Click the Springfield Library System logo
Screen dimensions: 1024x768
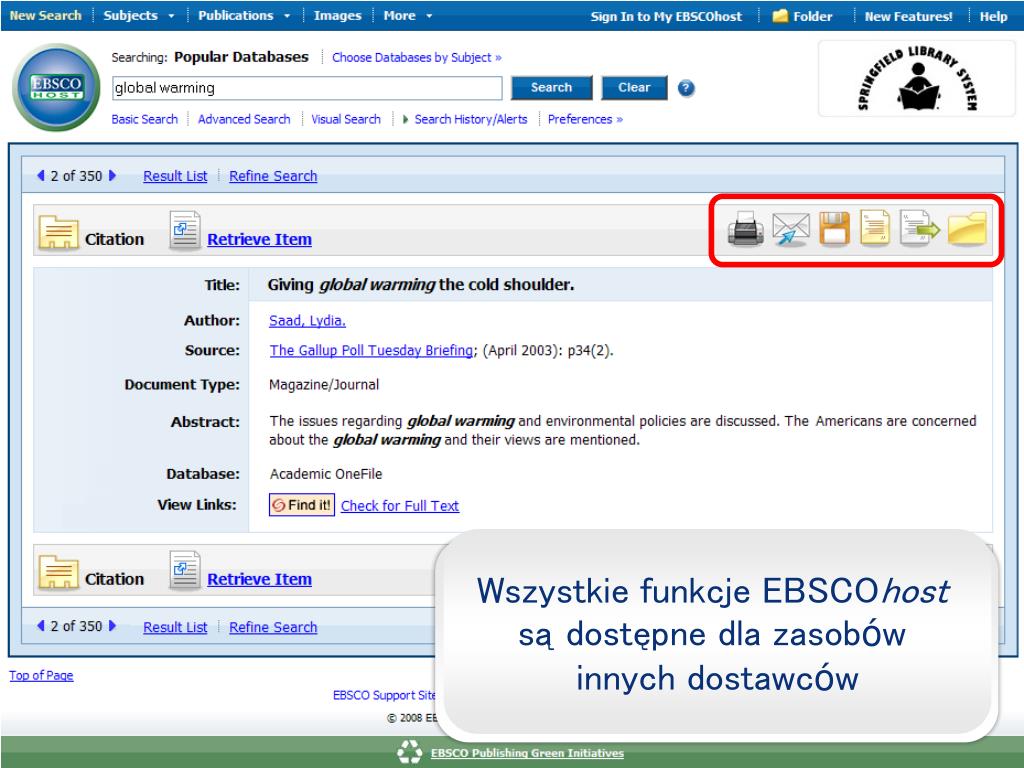tap(917, 78)
